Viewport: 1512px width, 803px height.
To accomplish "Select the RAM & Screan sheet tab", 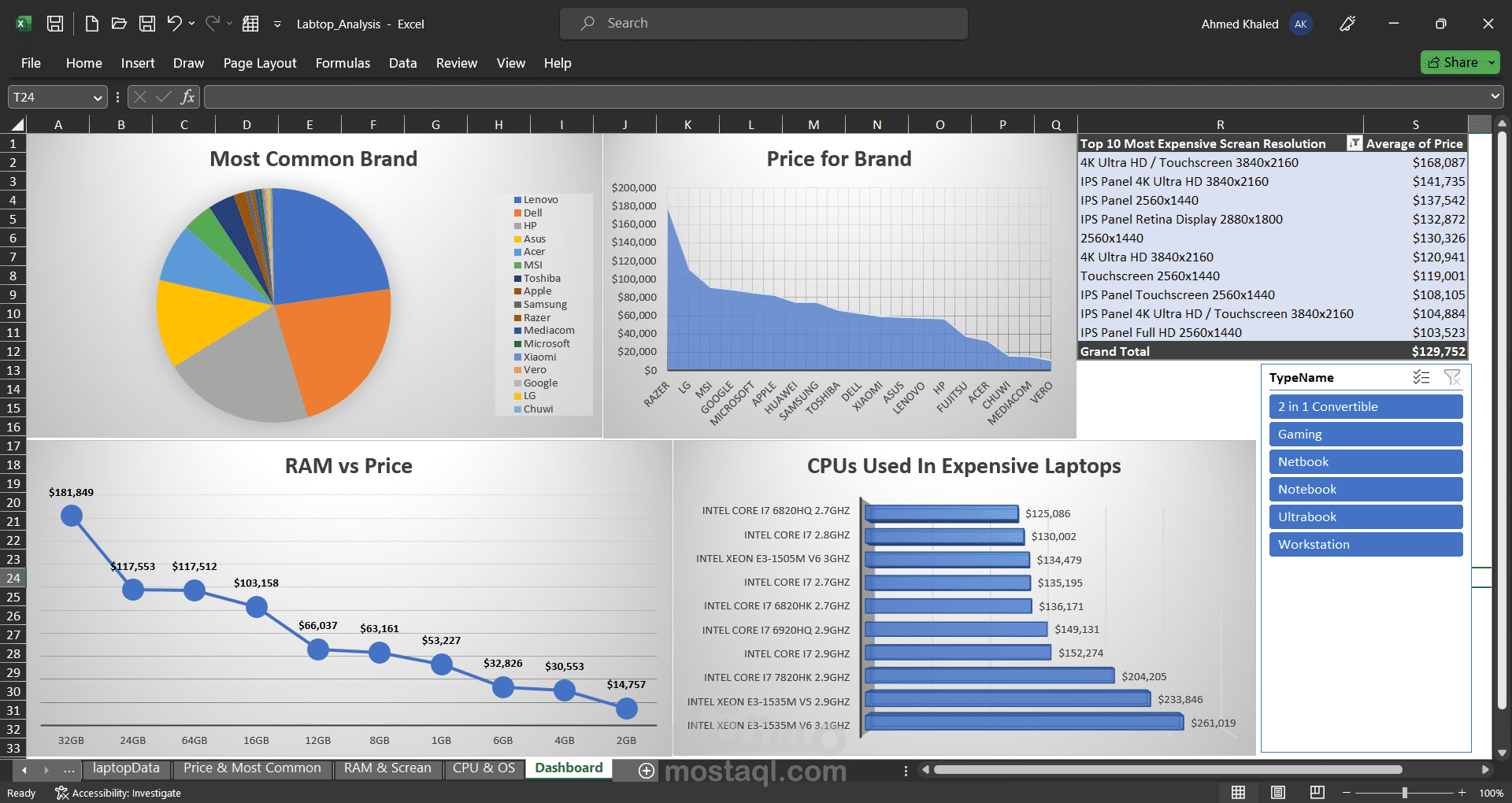I will tap(387, 768).
